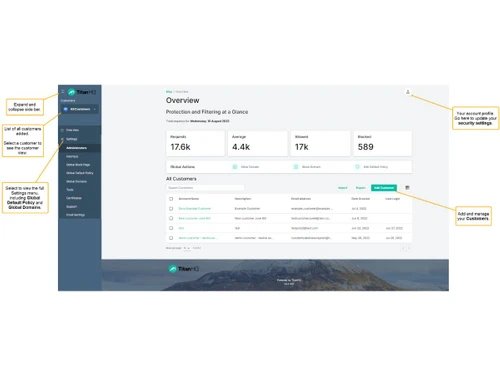500x375 pixels.
Task: Select Support in the Settings submenu
Action: pyautogui.click(x=71, y=207)
